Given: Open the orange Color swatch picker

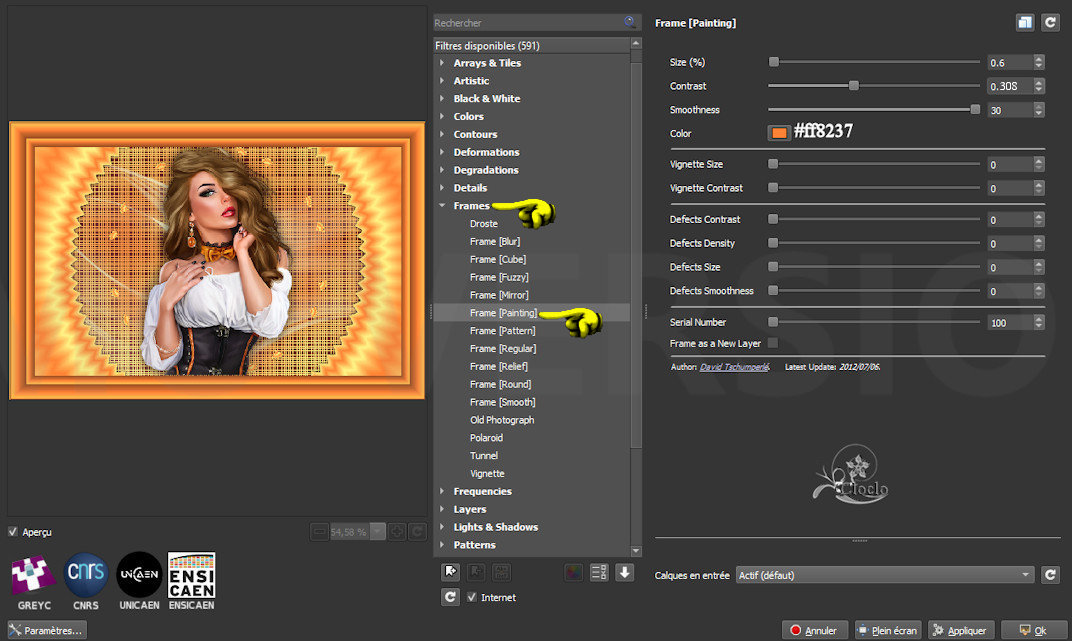Looking at the screenshot, I should pos(779,133).
